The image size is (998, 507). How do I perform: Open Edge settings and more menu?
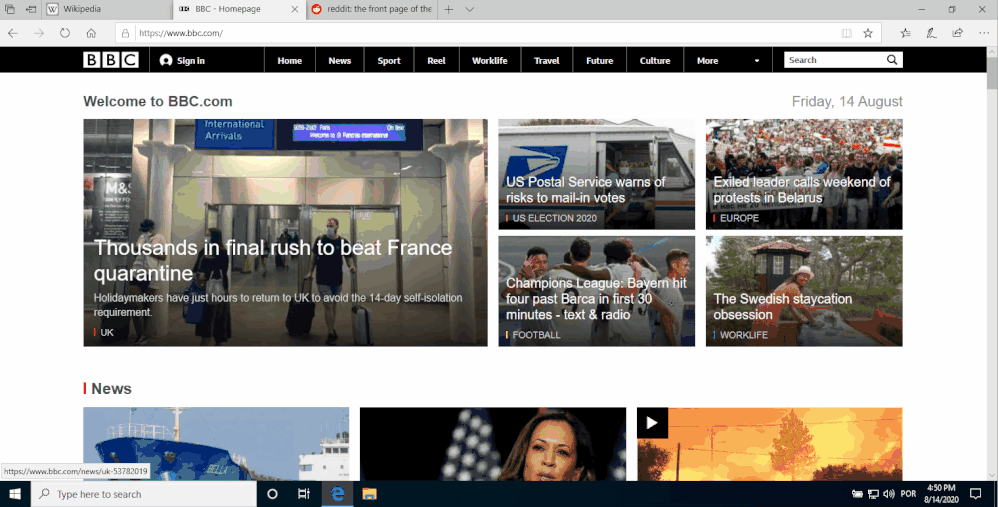(x=984, y=33)
